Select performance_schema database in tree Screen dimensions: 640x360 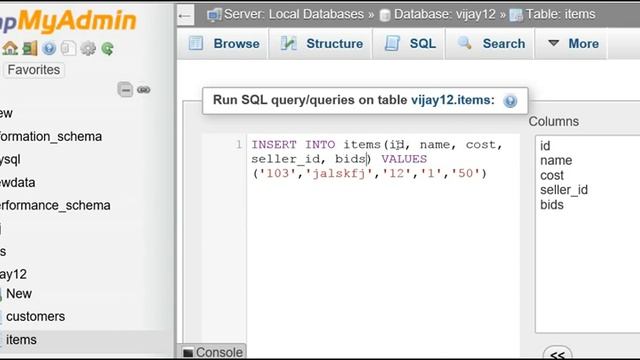[55, 205]
